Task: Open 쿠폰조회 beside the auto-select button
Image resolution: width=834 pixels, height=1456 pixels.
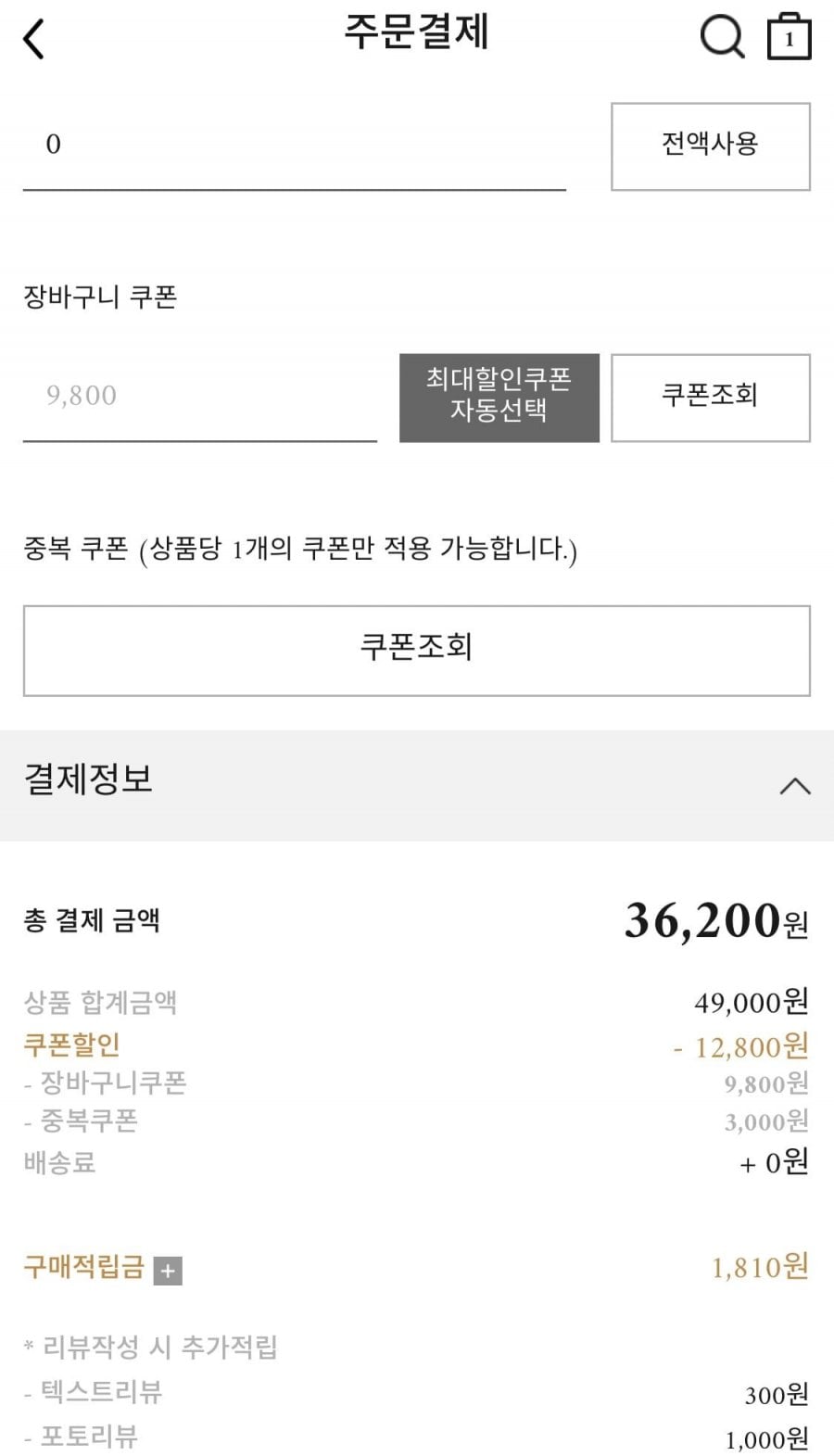Action: click(x=710, y=398)
